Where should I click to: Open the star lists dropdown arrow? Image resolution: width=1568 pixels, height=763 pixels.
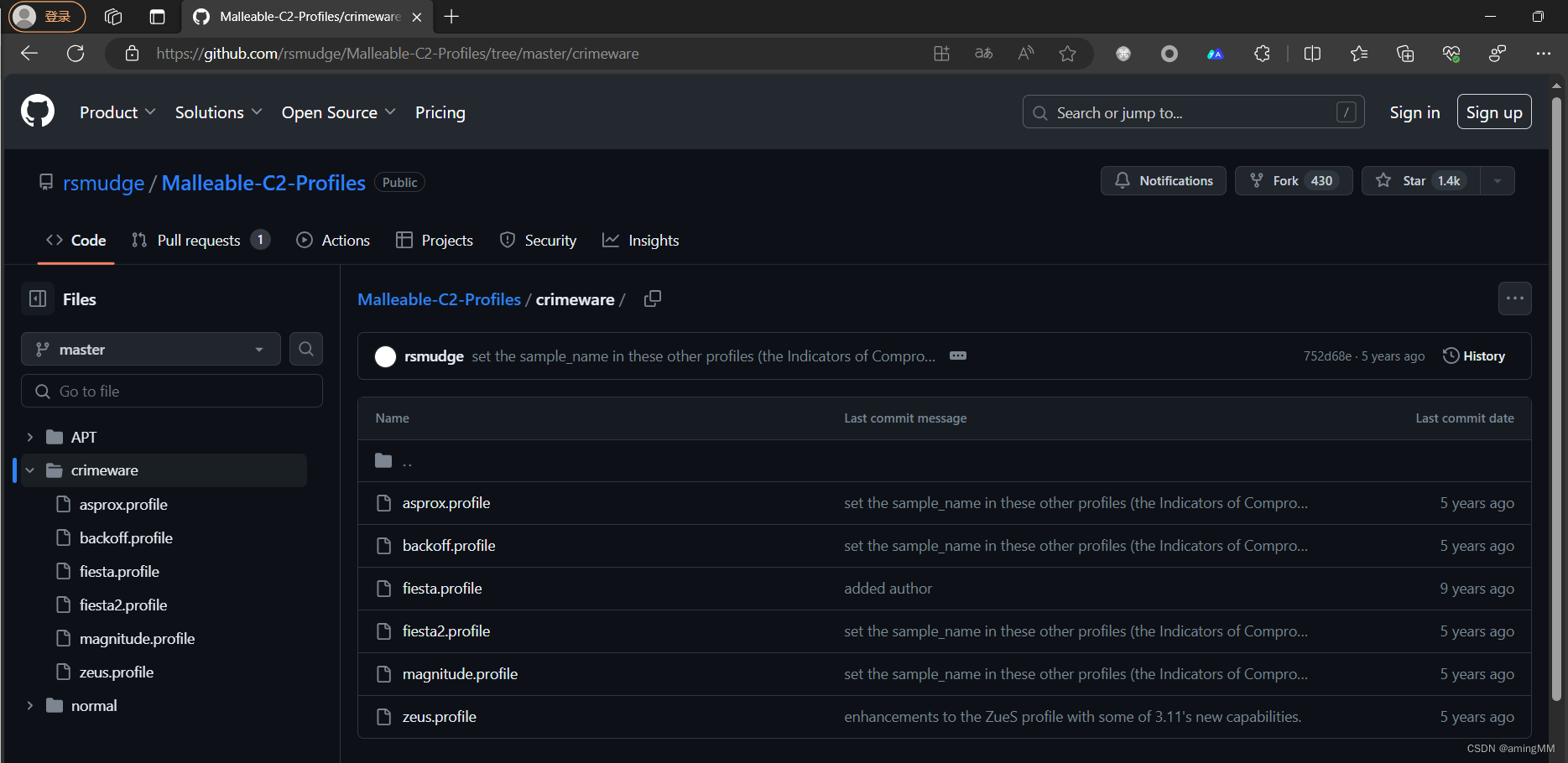tap(1497, 181)
